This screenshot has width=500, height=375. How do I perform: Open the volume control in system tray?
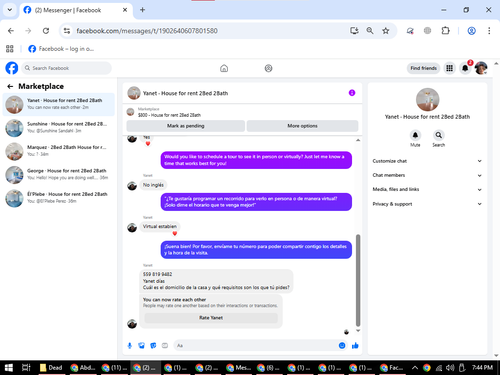pos(450,368)
